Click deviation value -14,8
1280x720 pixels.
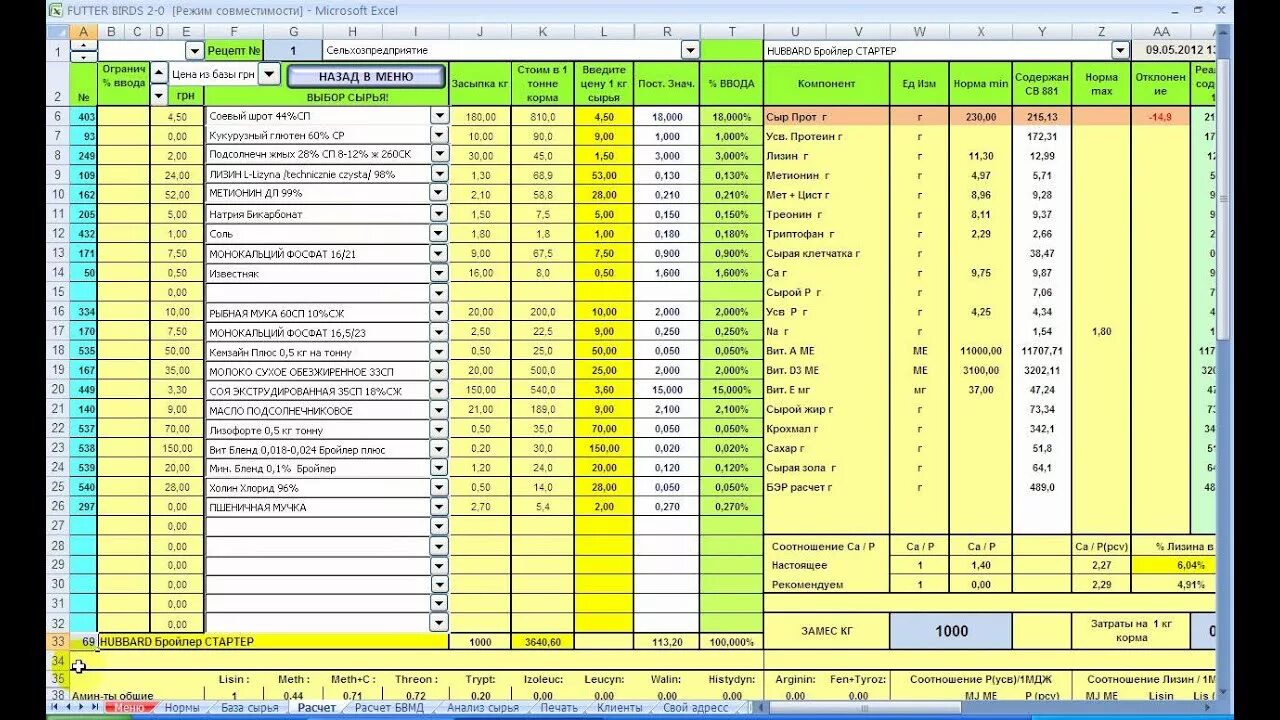(x=1160, y=116)
